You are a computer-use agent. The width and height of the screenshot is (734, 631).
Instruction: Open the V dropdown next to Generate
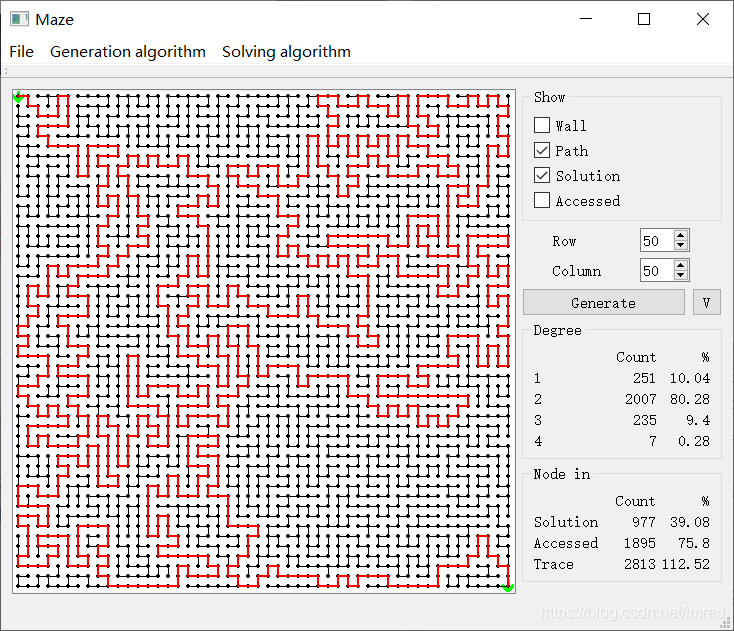(706, 302)
